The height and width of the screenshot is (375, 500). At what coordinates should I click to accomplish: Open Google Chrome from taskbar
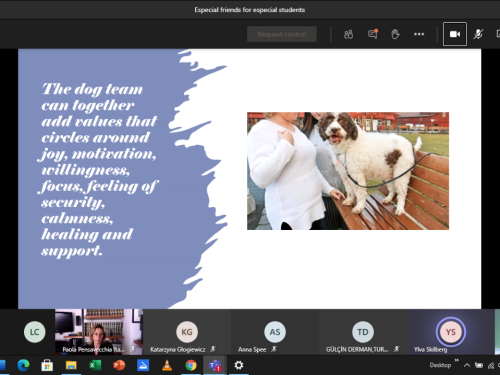[191, 365]
